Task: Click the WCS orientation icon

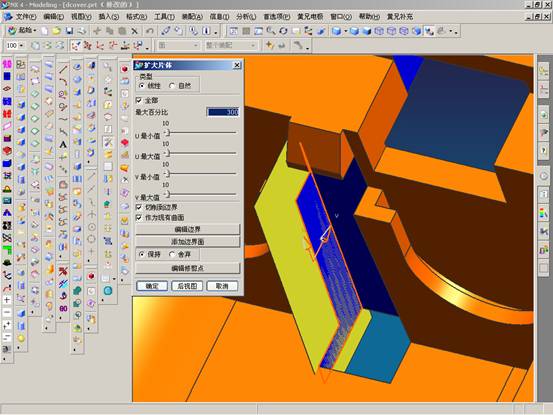Action: [x=125, y=45]
